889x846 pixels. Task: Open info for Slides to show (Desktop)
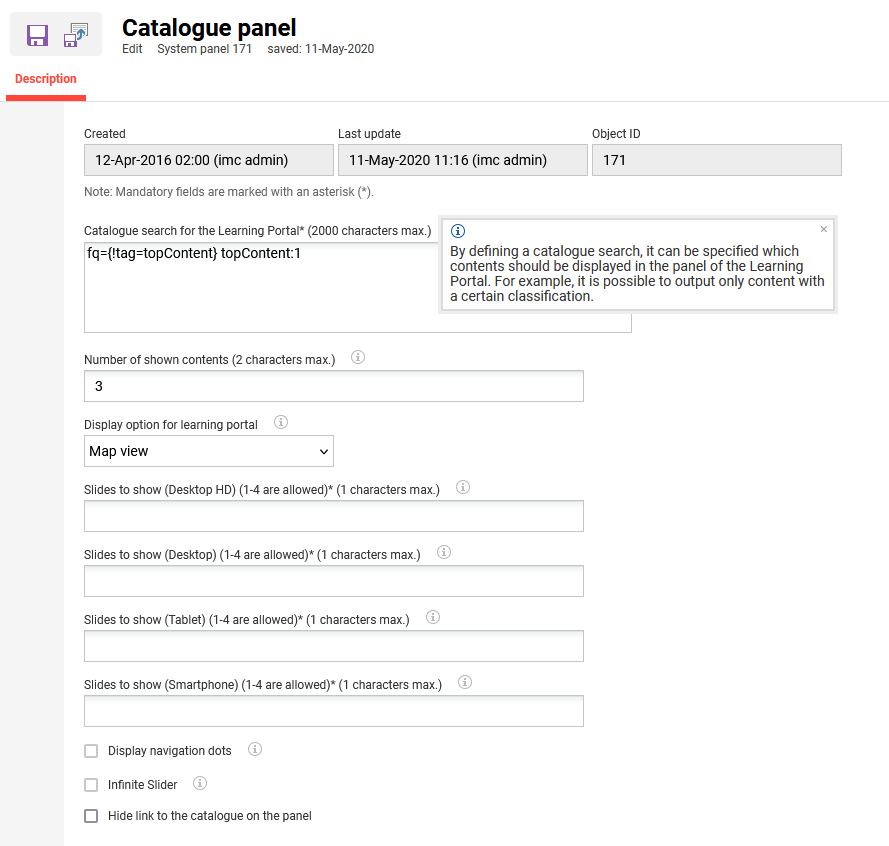point(444,552)
